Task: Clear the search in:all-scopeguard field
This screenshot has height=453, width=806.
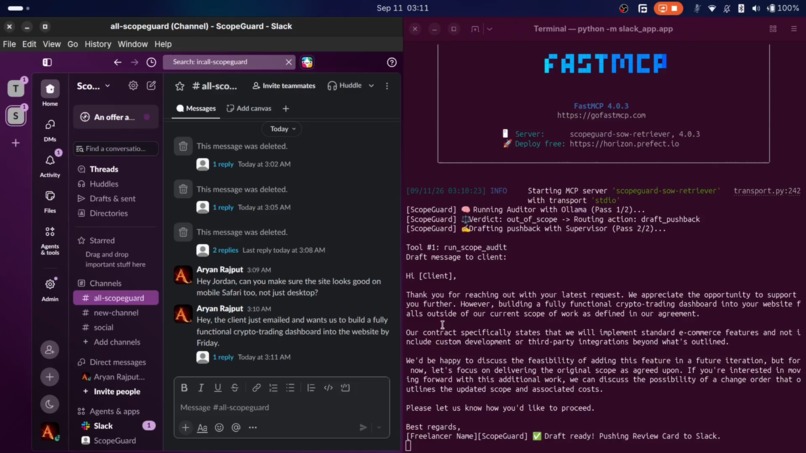Action: [288, 62]
